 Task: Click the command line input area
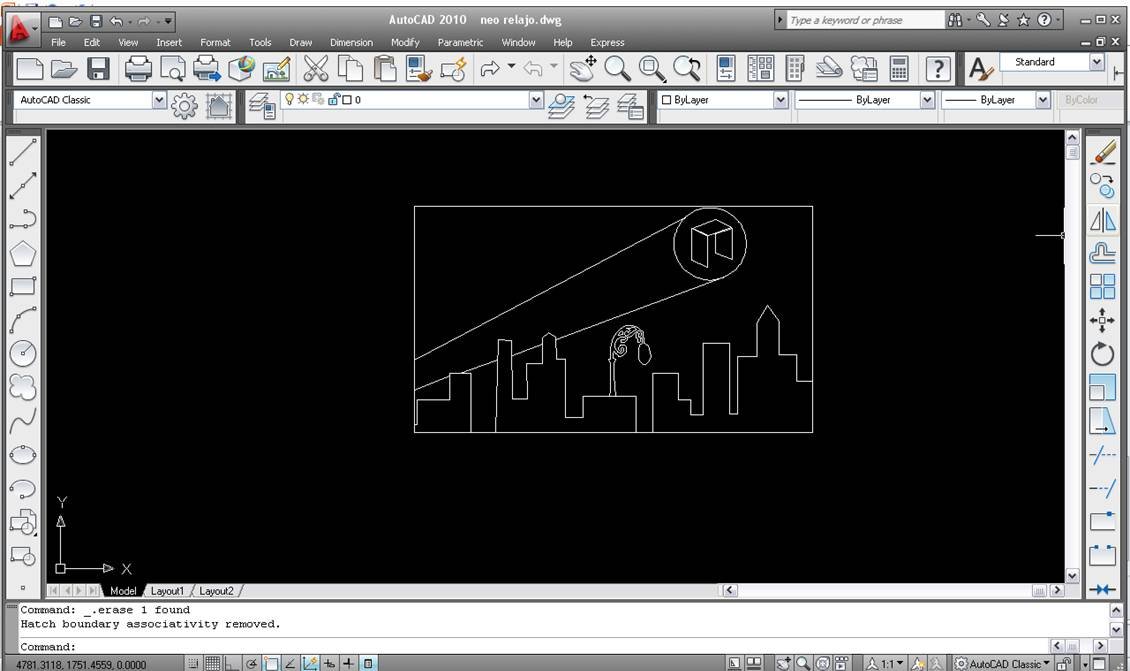point(533,646)
